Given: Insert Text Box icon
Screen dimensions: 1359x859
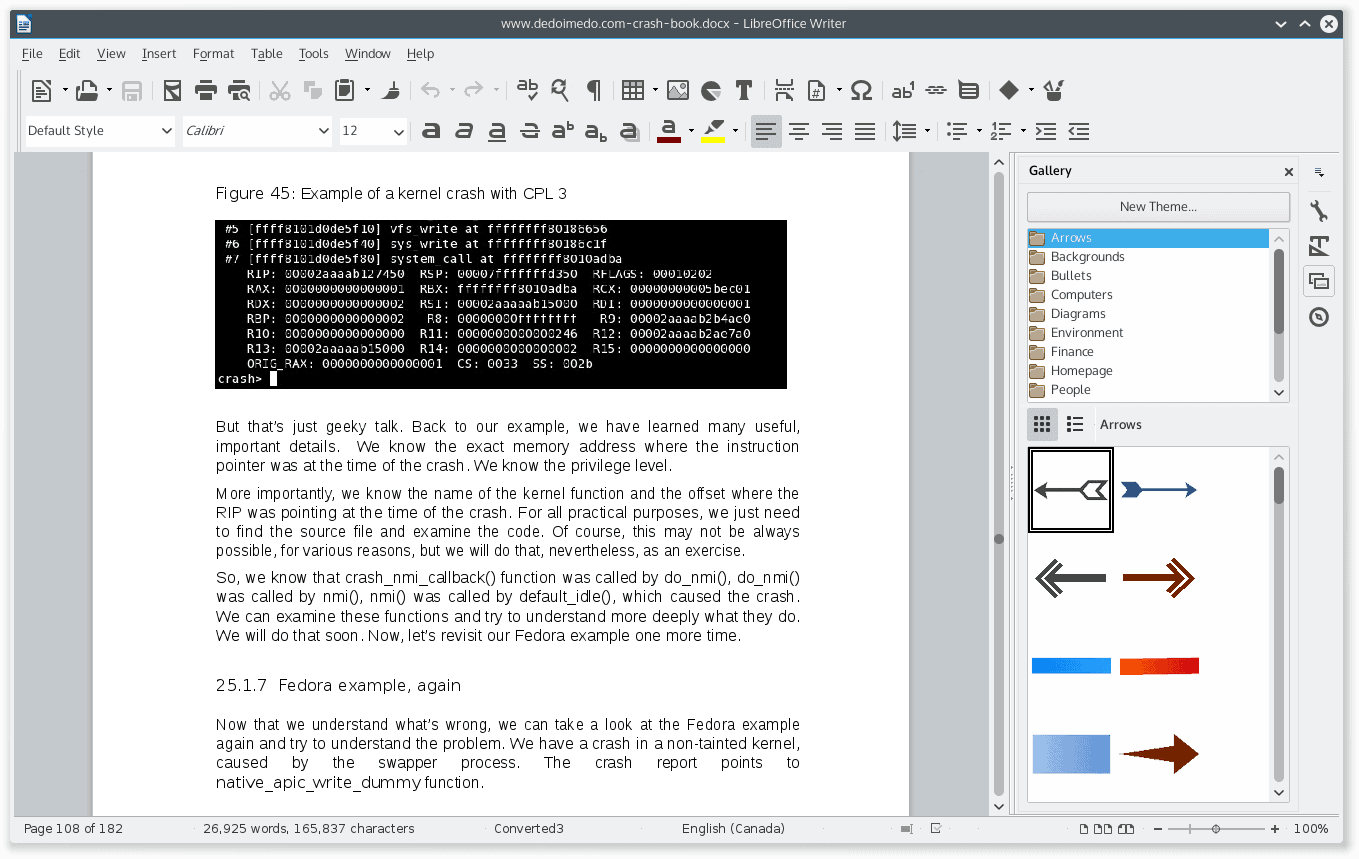Looking at the screenshot, I should pos(743,91).
